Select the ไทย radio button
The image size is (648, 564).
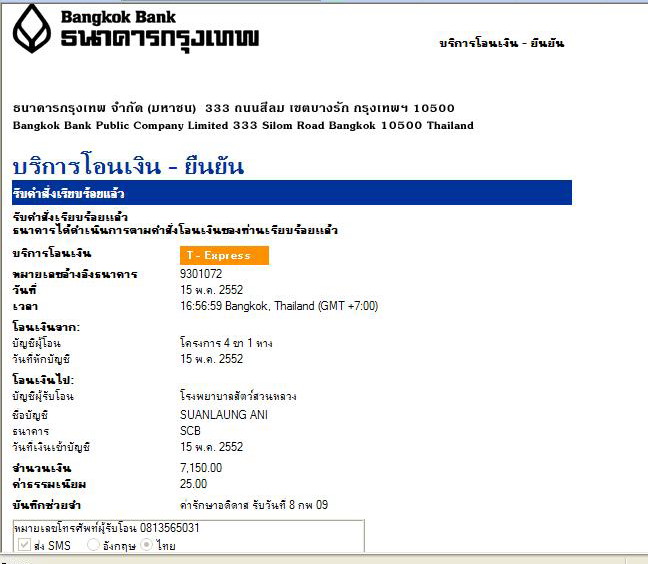tap(147, 545)
